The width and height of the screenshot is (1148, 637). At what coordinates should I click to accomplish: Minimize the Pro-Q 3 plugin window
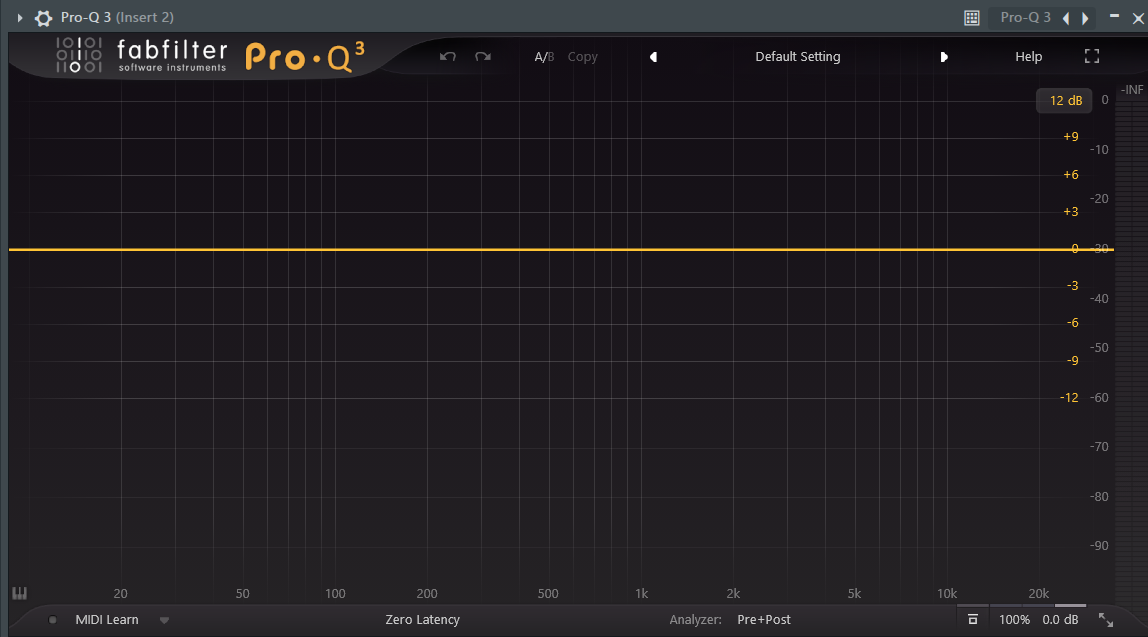[x=1114, y=16]
